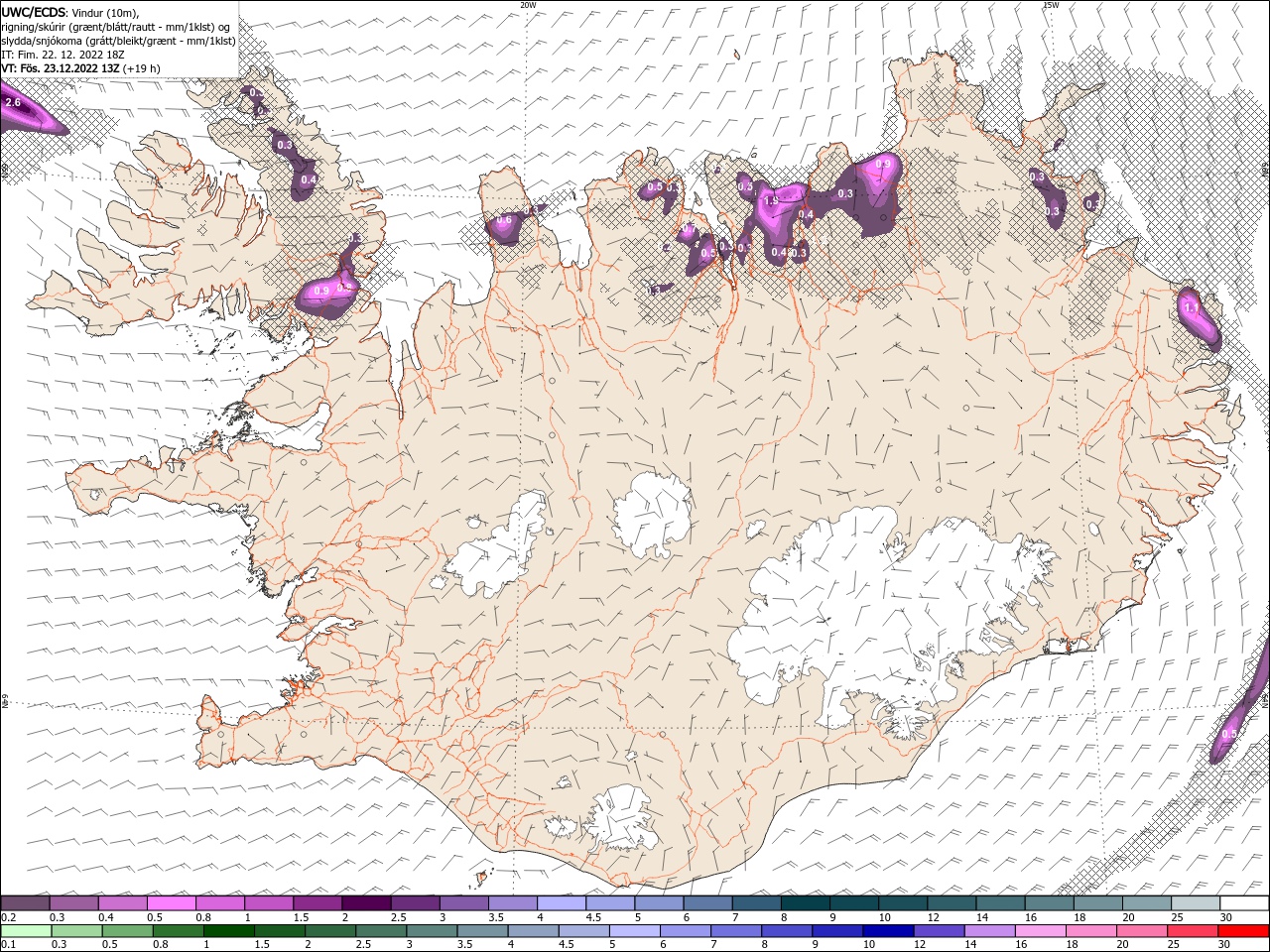The width and height of the screenshot is (1270, 952).
Task: Click the valid time line 'VT: Fös. 23.12.2022 13Z'
Action: [x=62, y=68]
